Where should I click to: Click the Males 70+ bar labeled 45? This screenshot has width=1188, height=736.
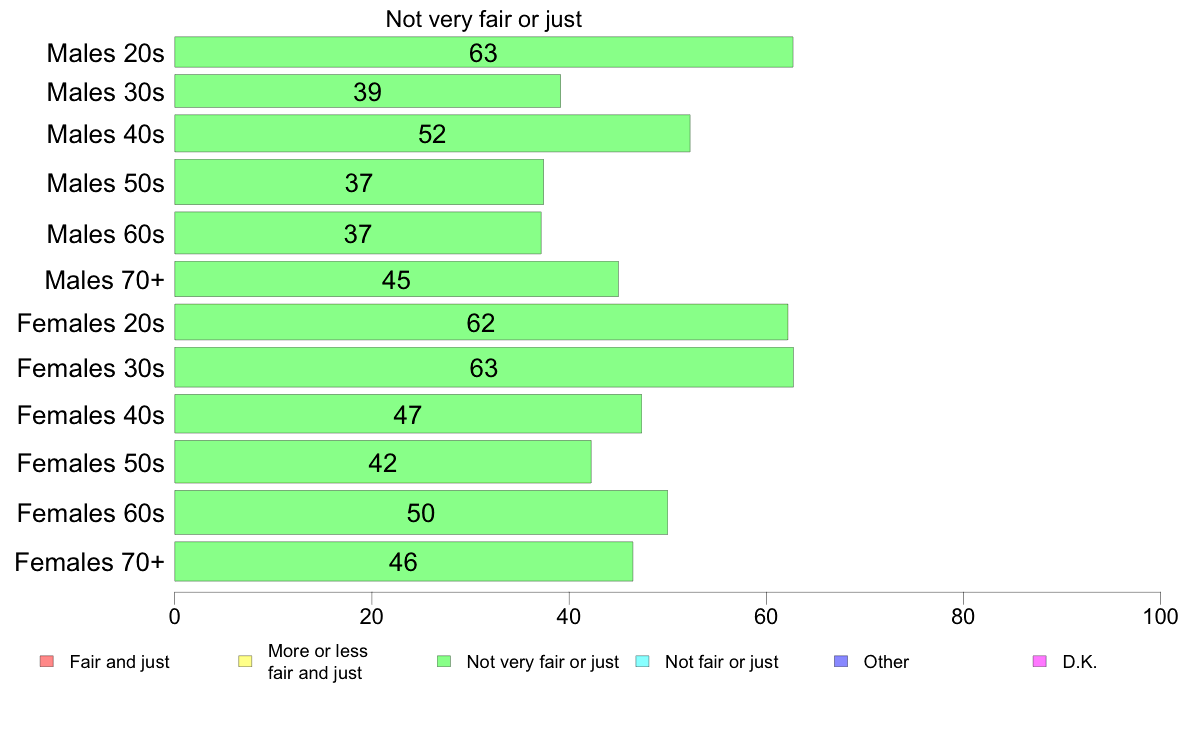(x=396, y=279)
